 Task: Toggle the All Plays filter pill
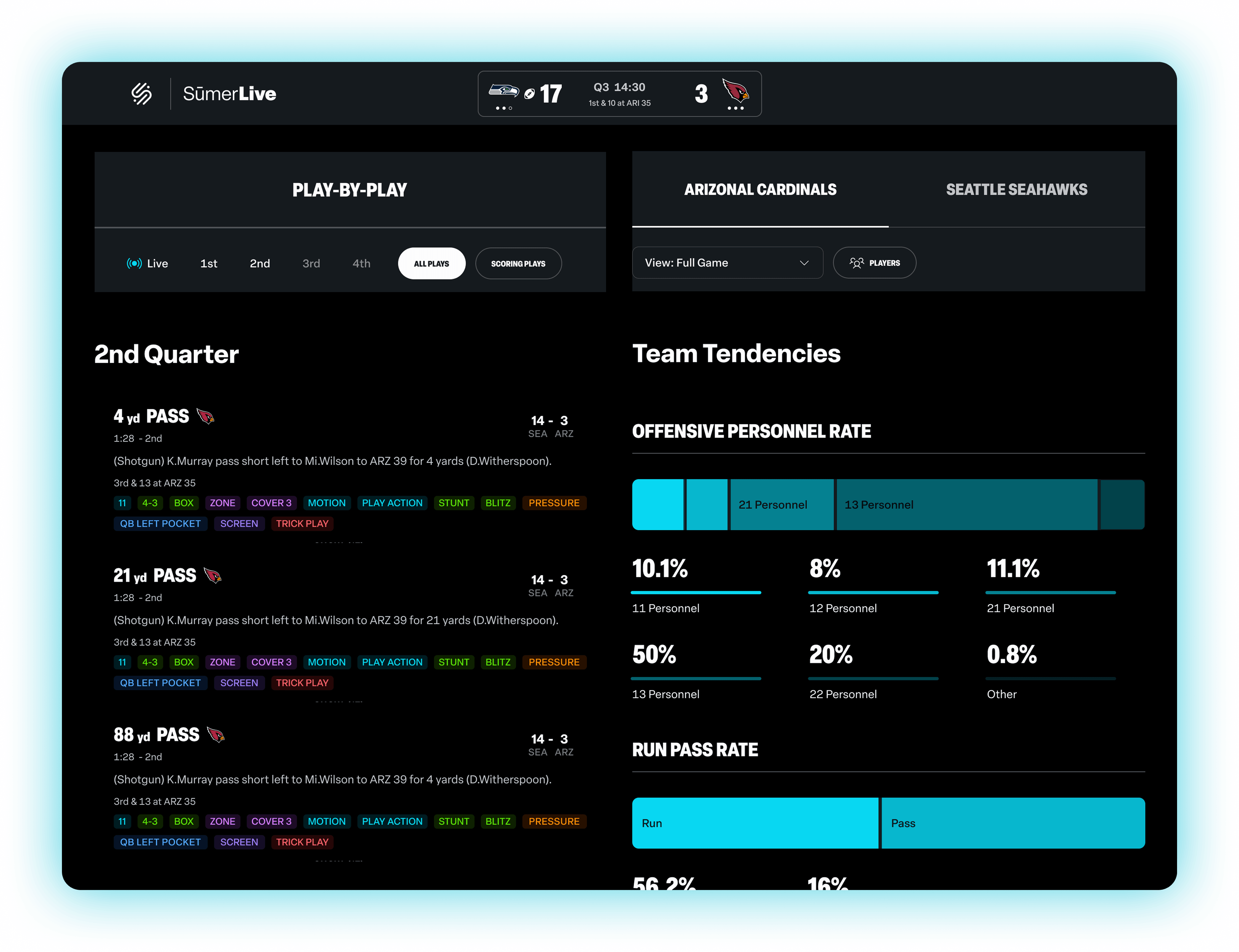click(431, 263)
